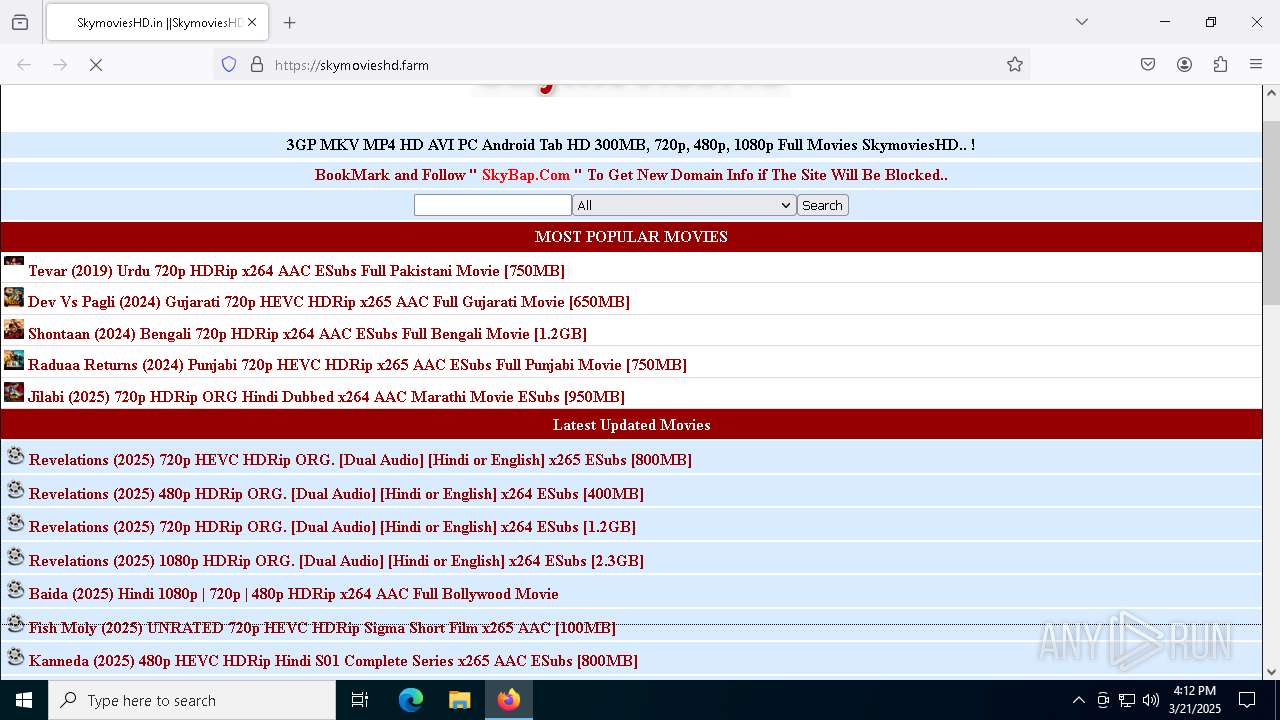Click film reel icon beside Revelations [400MB]
Image resolution: width=1280 pixels, height=720 pixels.
15,490
